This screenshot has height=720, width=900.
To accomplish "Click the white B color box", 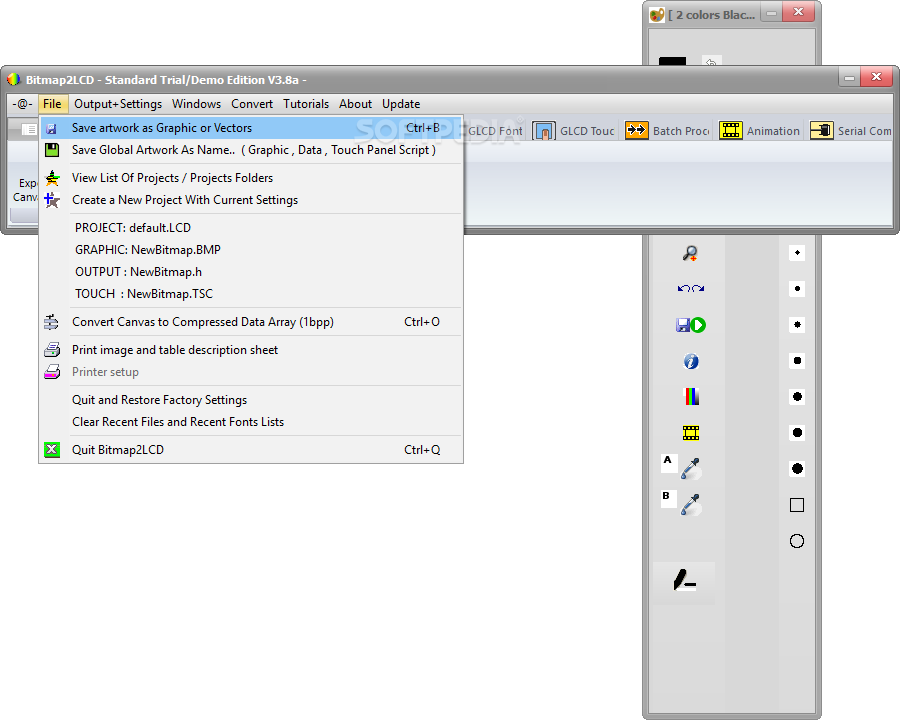I will pos(668,500).
